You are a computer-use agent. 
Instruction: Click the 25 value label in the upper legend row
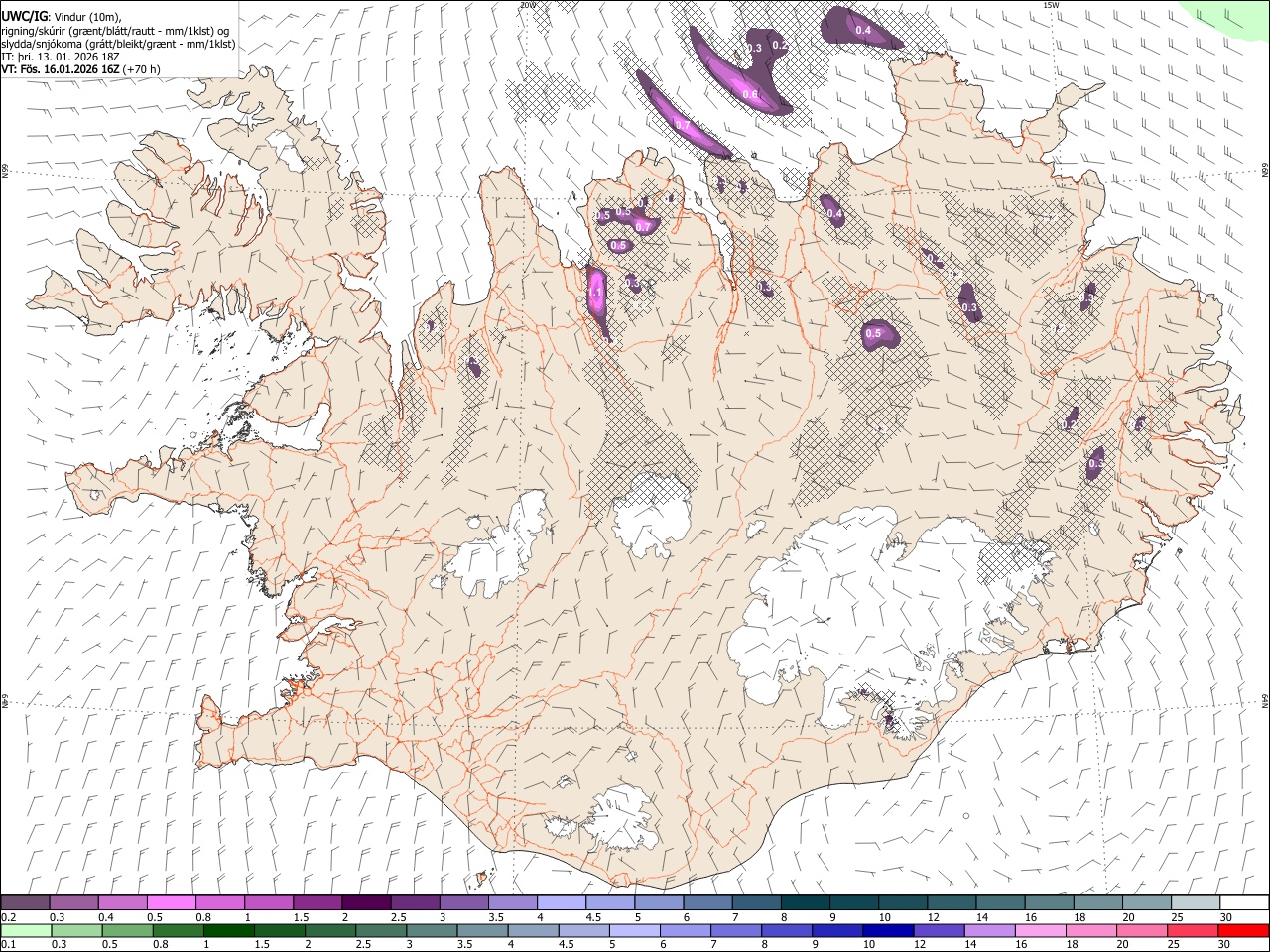pyautogui.click(x=1177, y=917)
